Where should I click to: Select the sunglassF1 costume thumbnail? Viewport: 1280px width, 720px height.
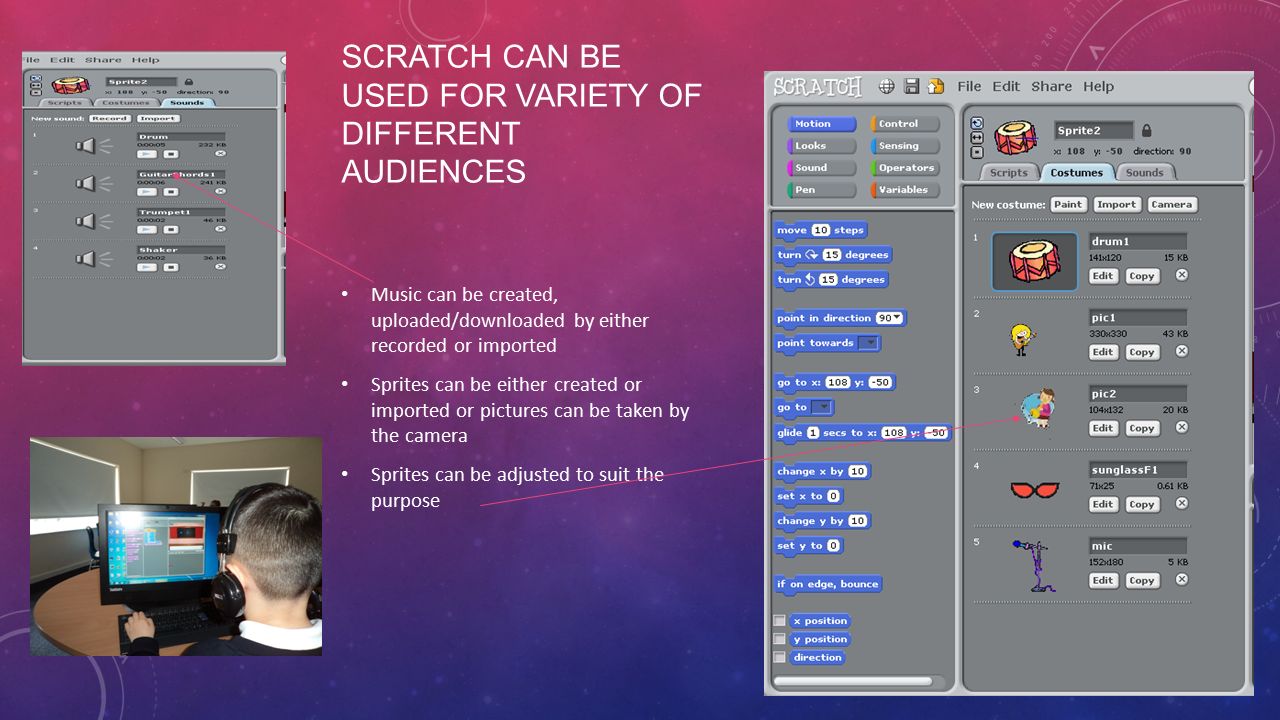[1035, 490]
